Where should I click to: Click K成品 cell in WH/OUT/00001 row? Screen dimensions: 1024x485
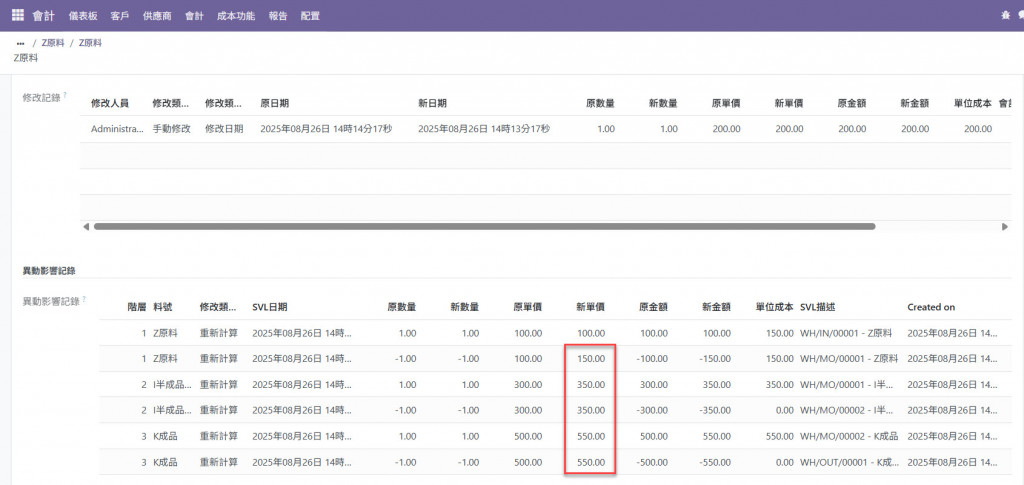(165, 462)
